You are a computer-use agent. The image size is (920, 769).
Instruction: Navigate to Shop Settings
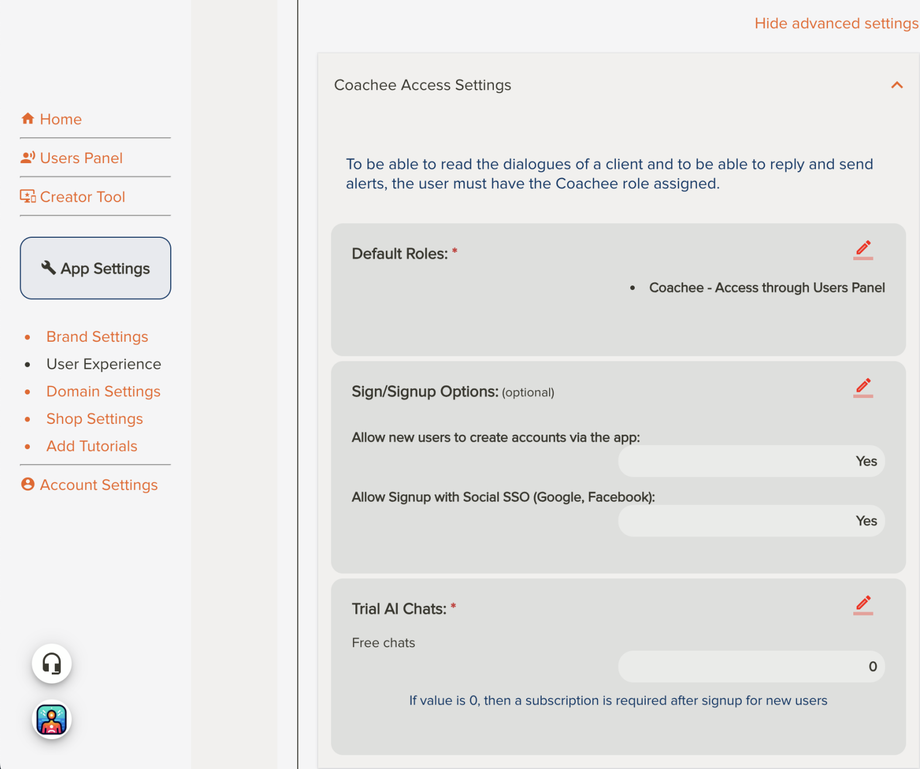(94, 419)
